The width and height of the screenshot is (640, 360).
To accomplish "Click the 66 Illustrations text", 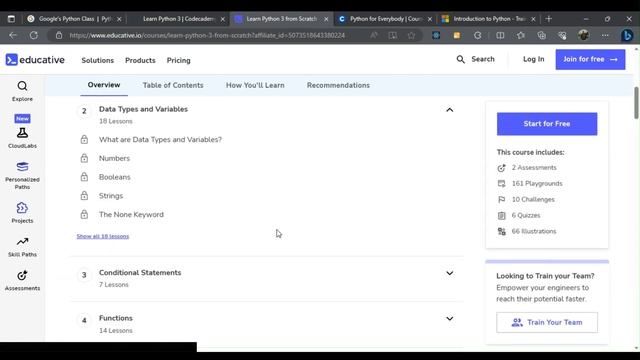I will click(534, 231).
